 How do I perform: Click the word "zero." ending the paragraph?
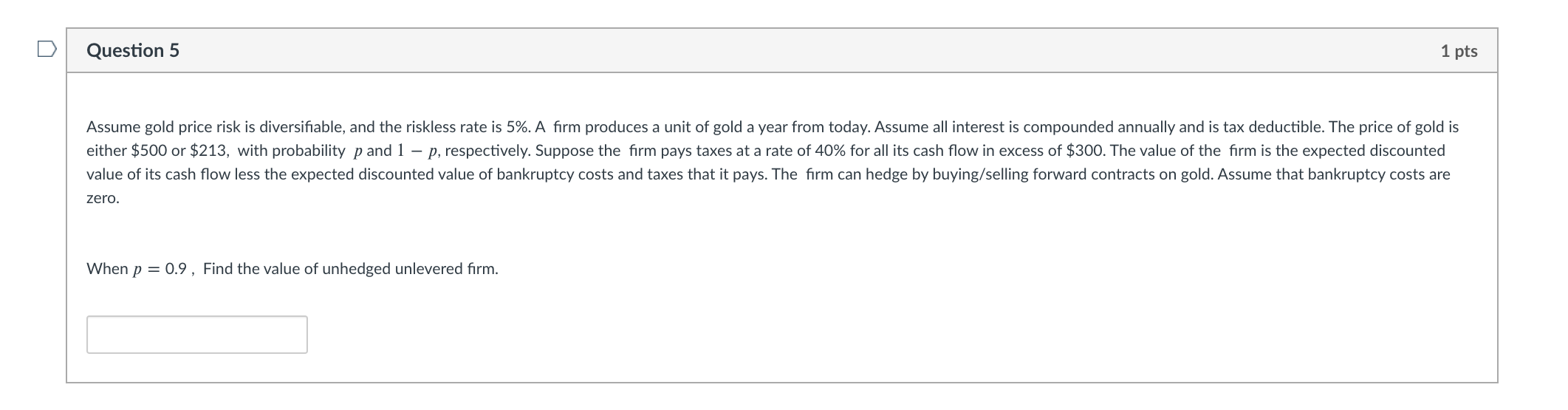click(x=103, y=198)
